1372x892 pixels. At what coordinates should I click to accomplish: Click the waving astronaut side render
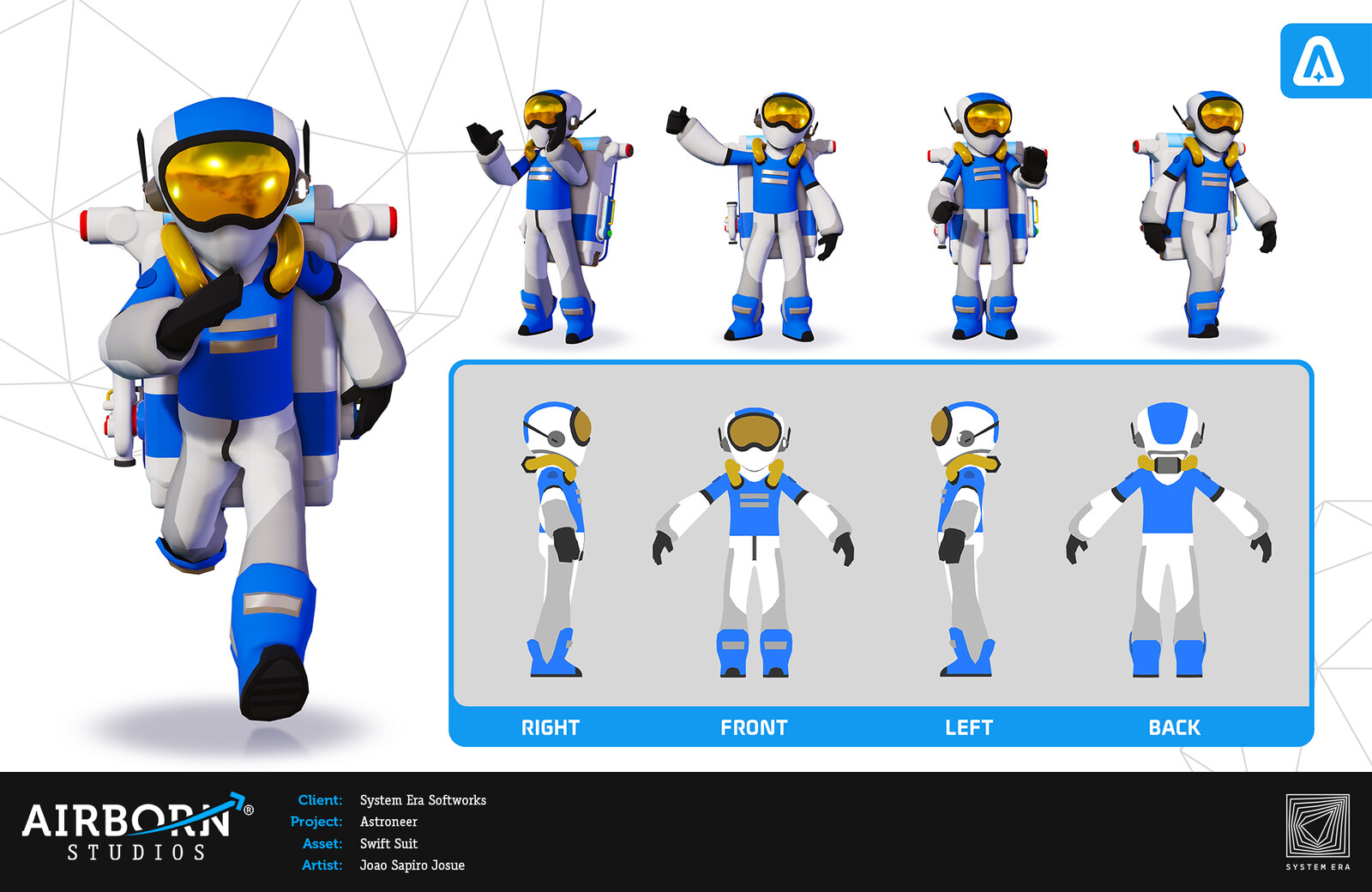click(x=551, y=214)
